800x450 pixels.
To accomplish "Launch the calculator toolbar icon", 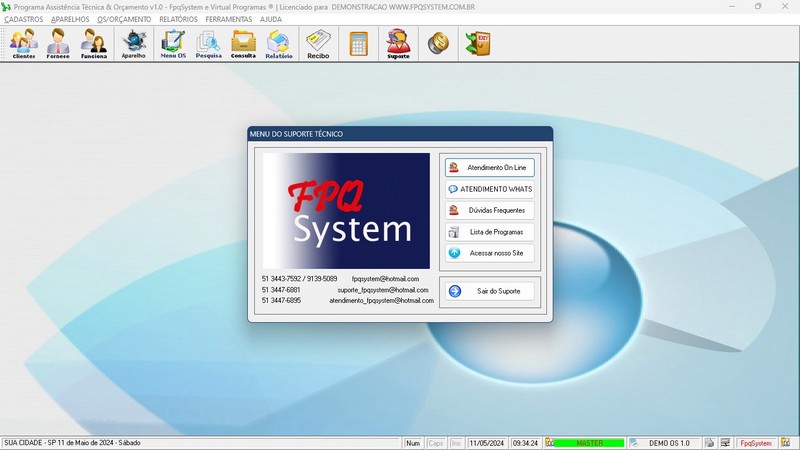I will click(358, 44).
